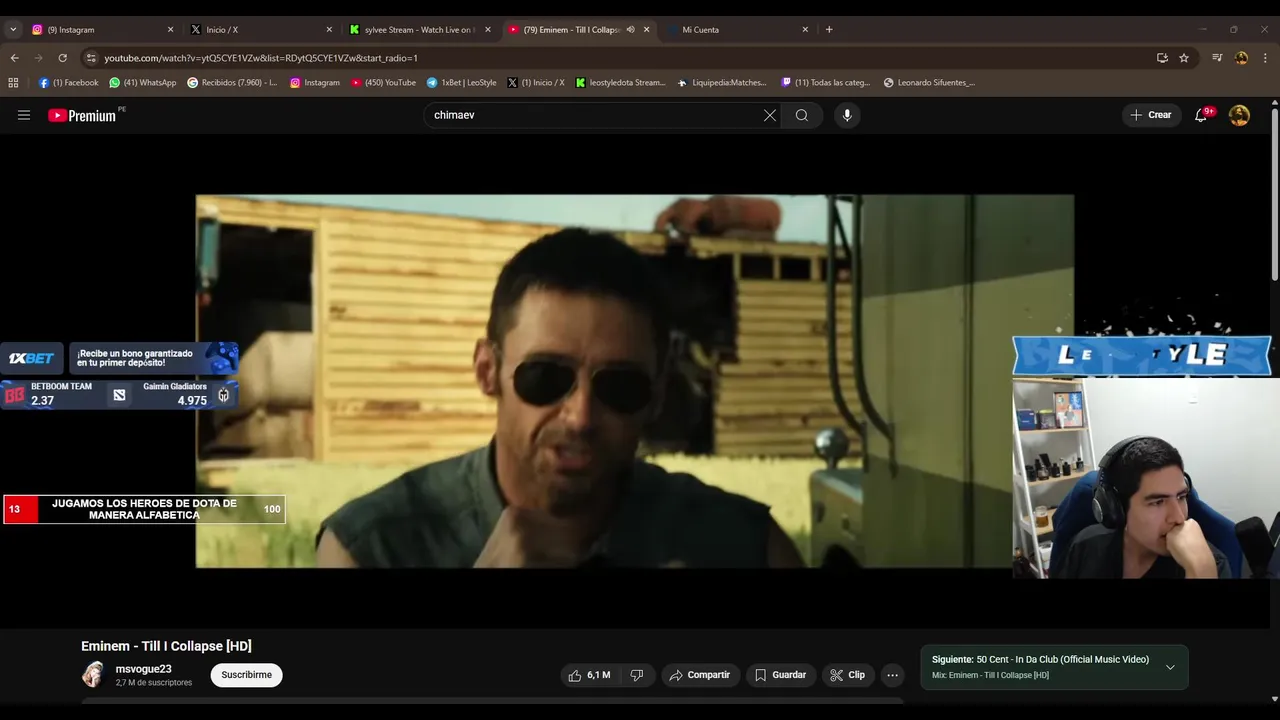Save the video with Guardar
Screen dimensions: 1280x720
pyautogui.click(x=780, y=675)
